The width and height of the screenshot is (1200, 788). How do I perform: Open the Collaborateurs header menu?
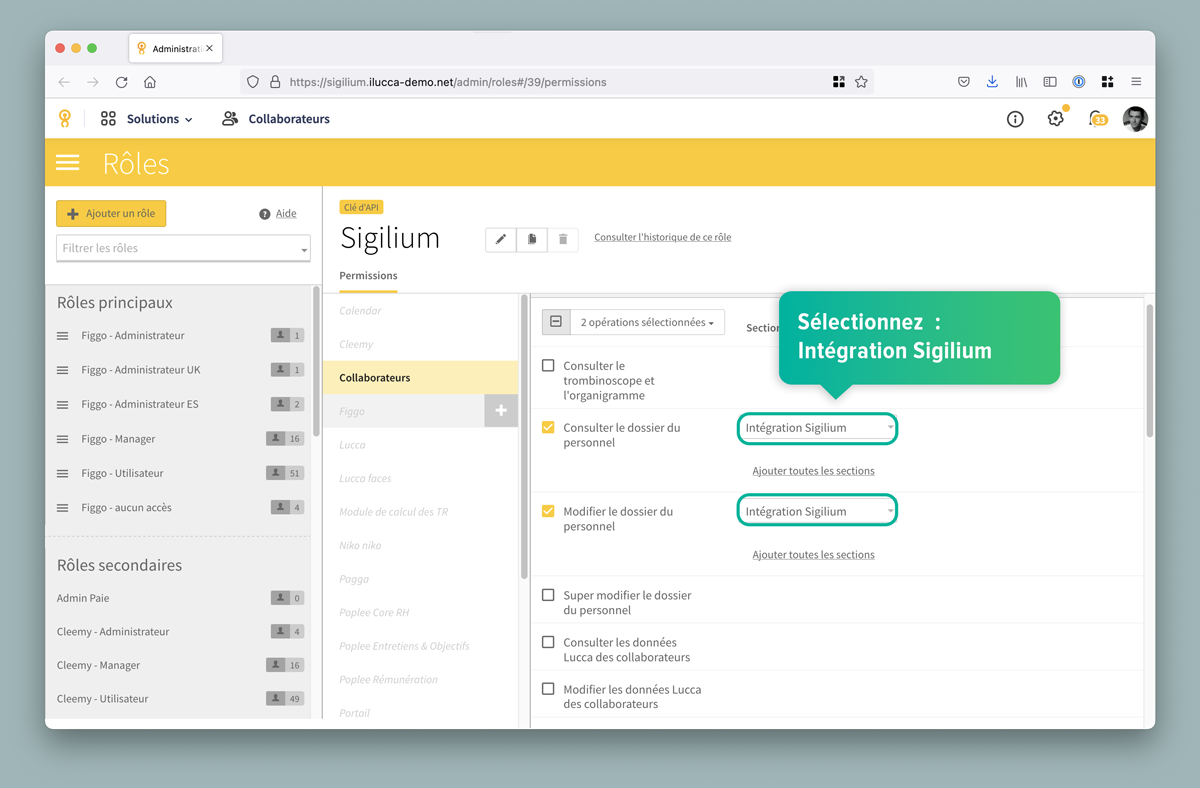click(x=276, y=119)
